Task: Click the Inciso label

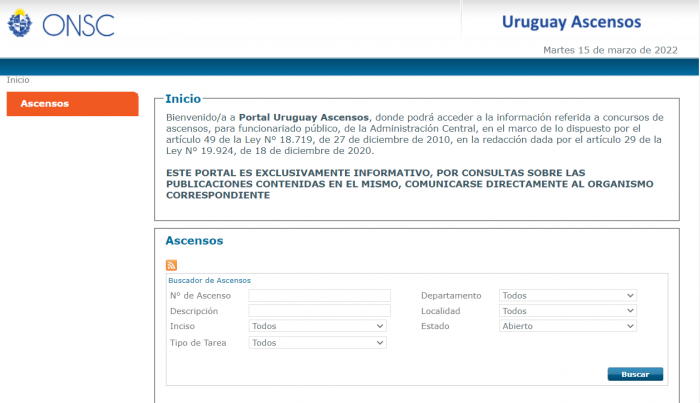Action: [x=182, y=326]
